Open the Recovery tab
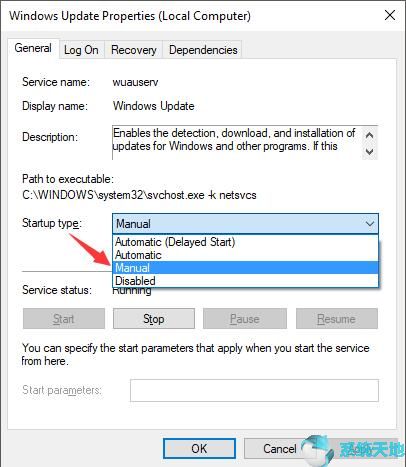This screenshot has width=406, height=467. [x=134, y=50]
